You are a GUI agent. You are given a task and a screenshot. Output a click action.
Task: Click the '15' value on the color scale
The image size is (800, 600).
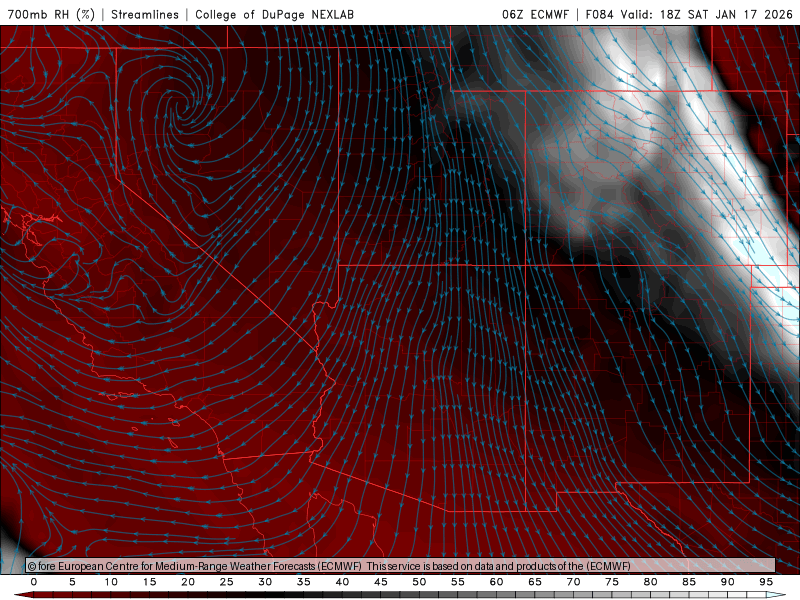(149, 582)
